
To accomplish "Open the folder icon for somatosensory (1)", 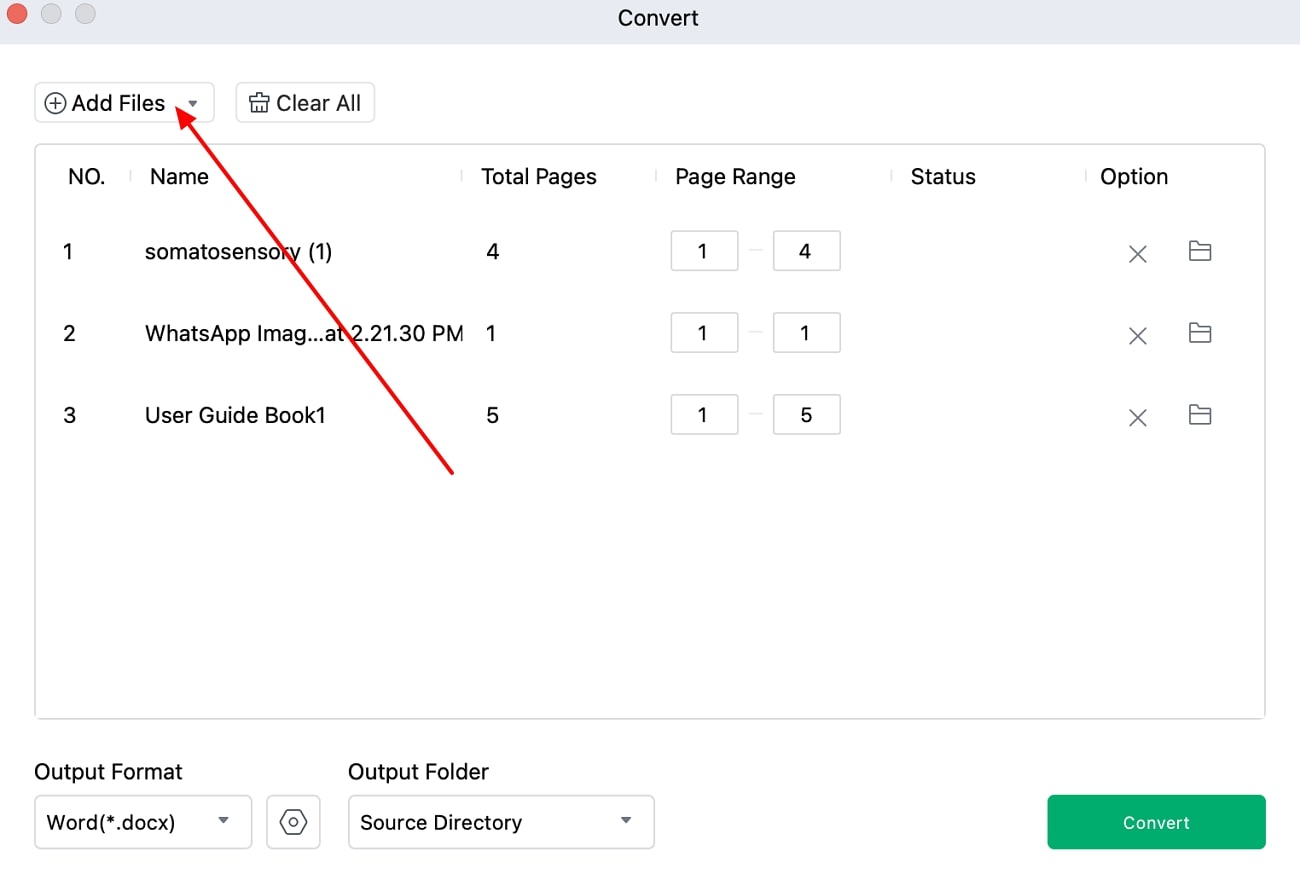I will point(1200,251).
